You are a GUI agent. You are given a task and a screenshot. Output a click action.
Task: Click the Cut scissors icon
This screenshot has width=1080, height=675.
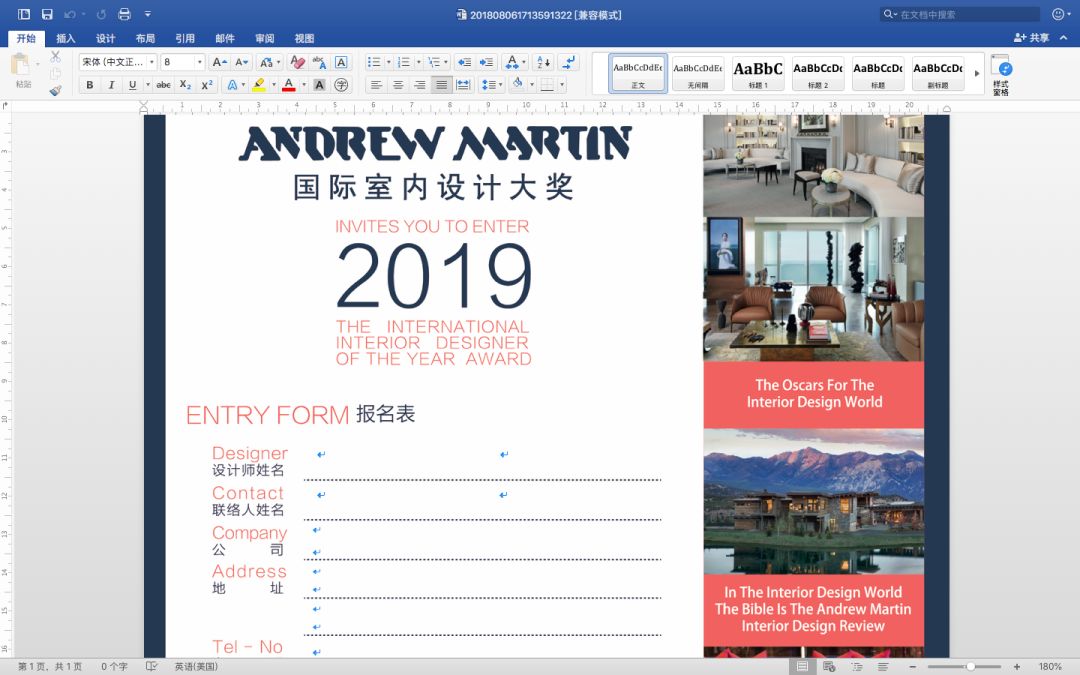tap(56, 56)
